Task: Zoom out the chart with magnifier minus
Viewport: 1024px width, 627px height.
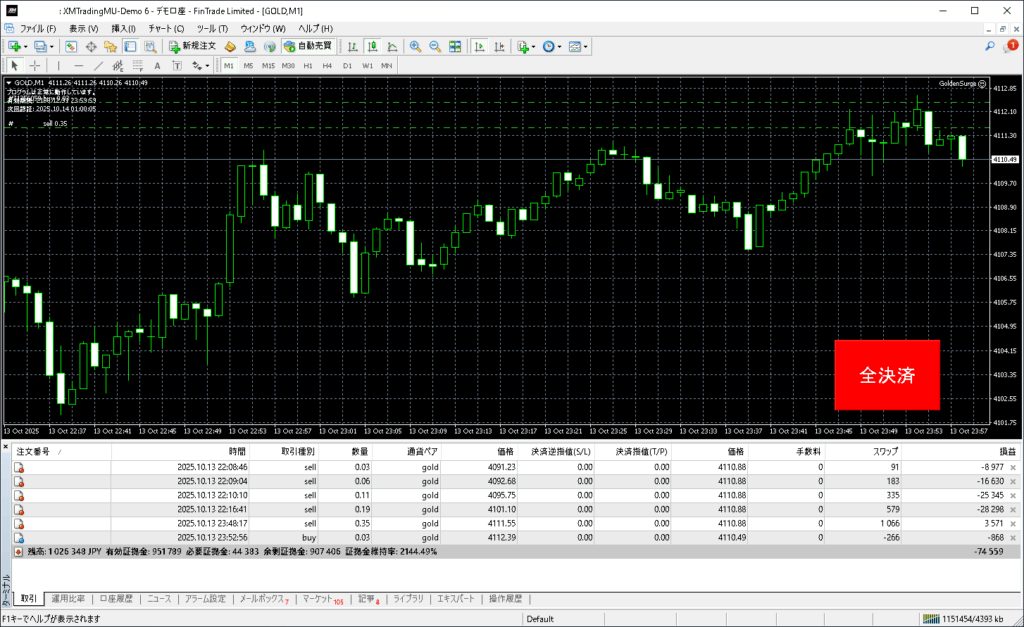Action: [435, 46]
